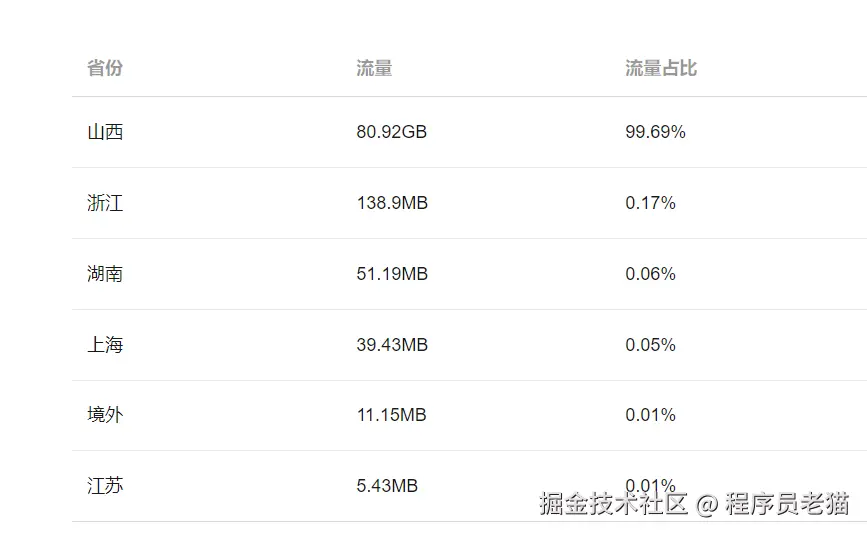This screenshot has width=867, height=535.
Task: Select the 流量 column header
Action: 374,68
